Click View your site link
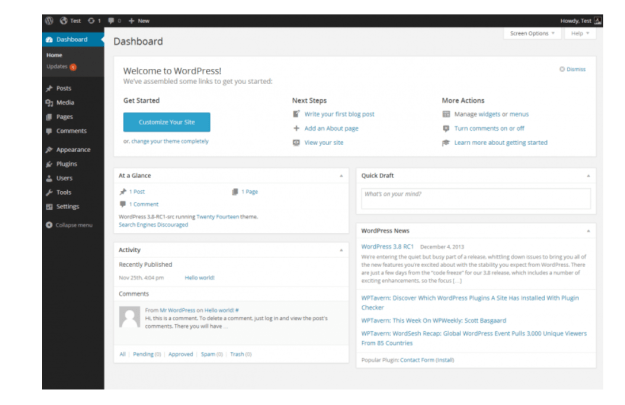625x405 pixels. tap(324, 143)
